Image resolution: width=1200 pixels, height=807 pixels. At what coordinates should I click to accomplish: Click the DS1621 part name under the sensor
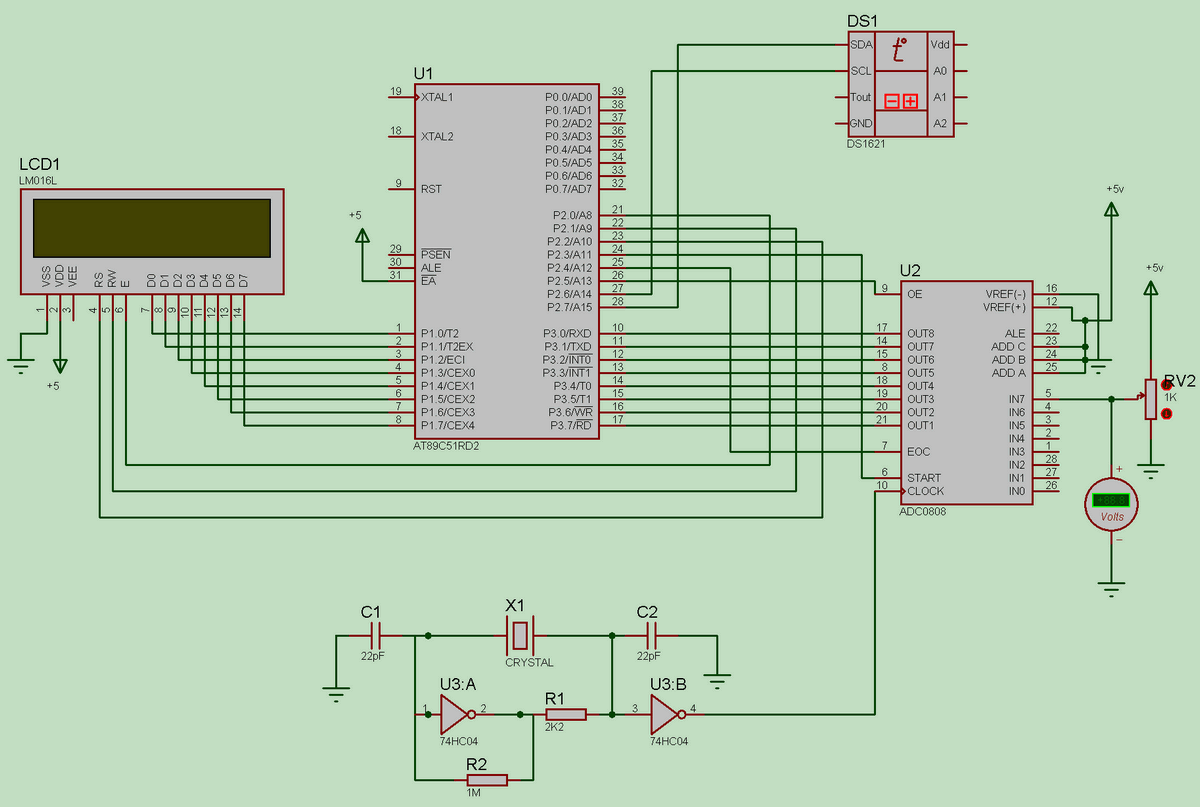(866, 144)
